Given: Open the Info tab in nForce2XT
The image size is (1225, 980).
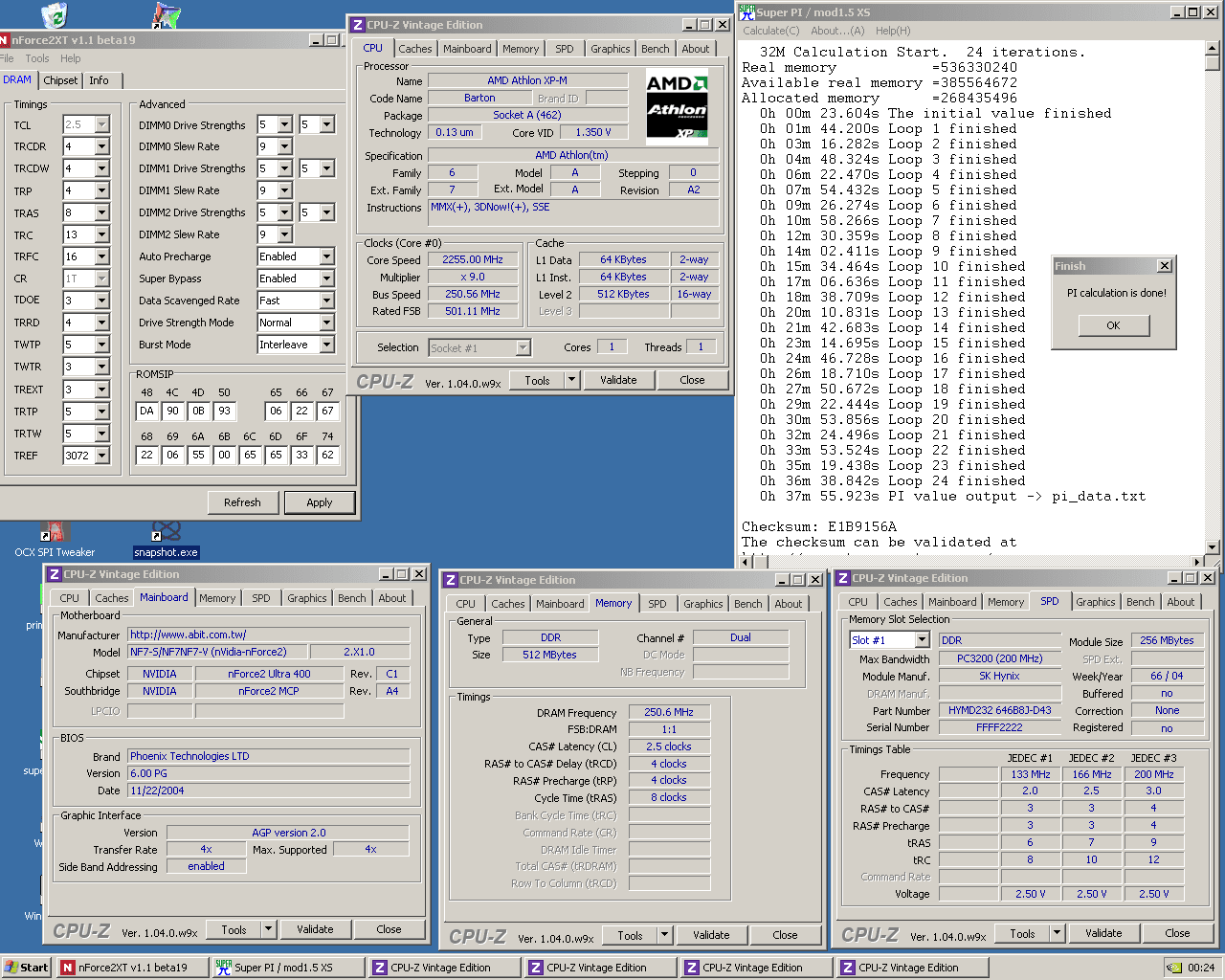Looking at the screenshot, I should (100, 81).
